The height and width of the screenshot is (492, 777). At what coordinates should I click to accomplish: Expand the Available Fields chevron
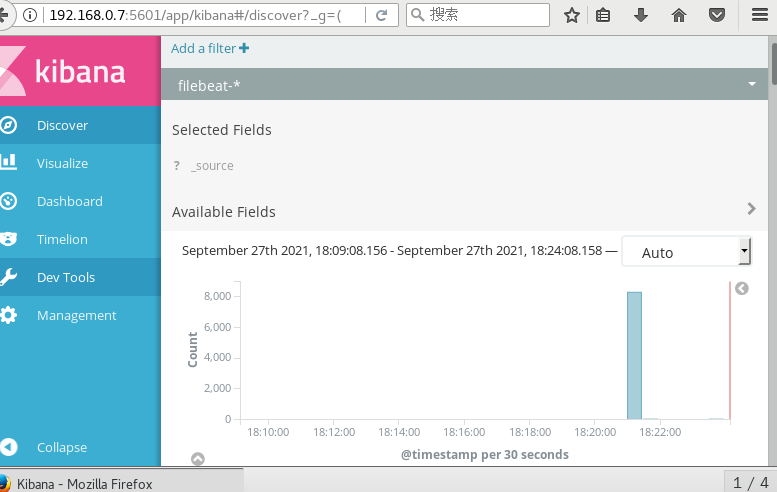click(x=751, y=209)
